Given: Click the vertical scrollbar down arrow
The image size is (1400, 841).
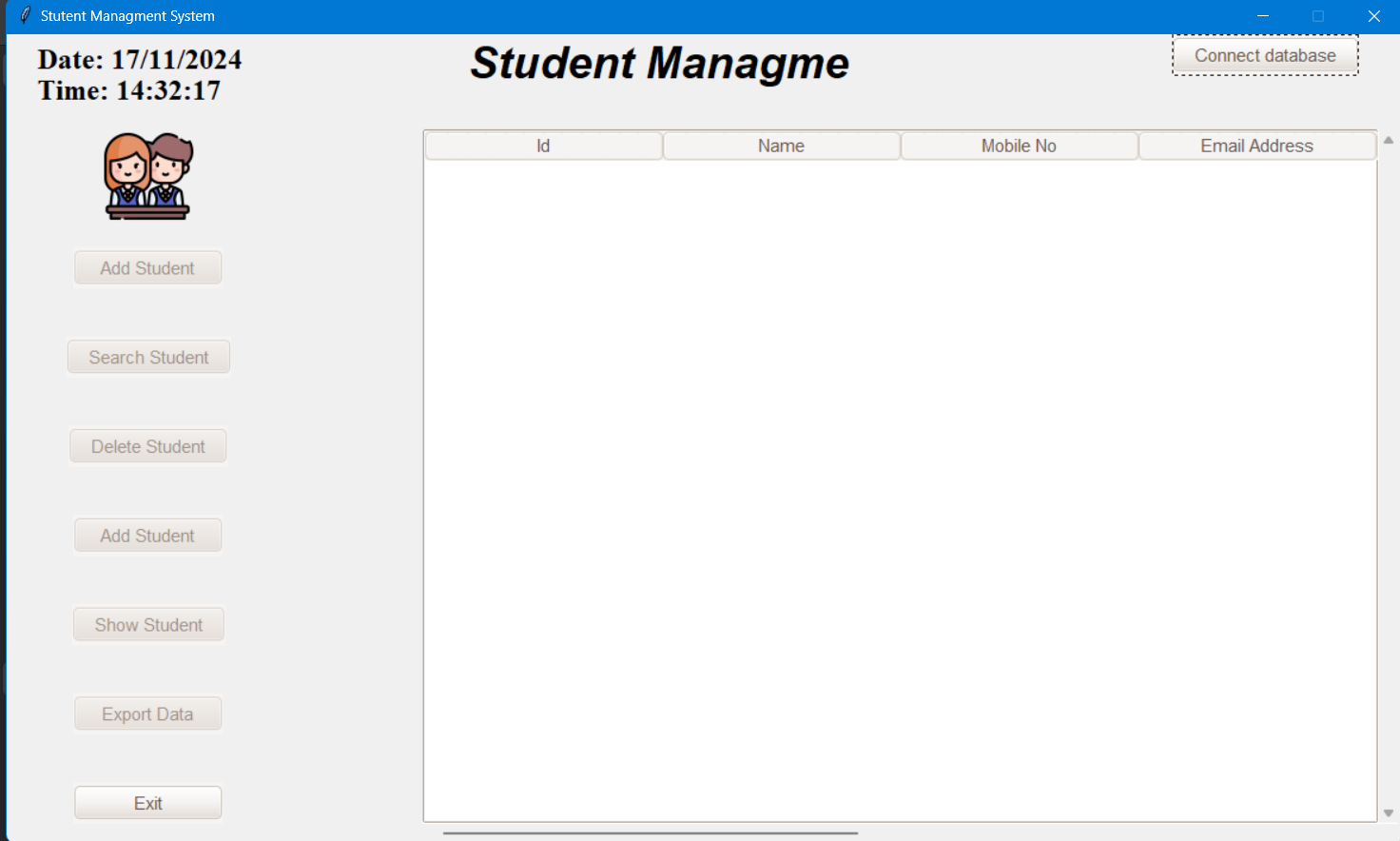Looking at the screenshot, I should 1389,813.
